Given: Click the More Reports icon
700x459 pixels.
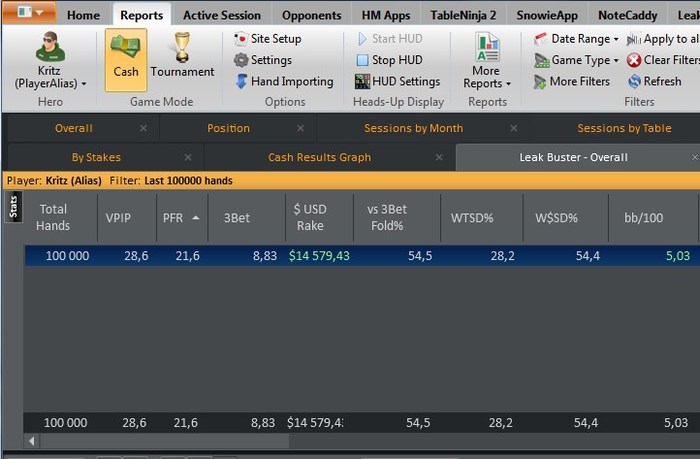Looking at the screenshot, I should tap(487, 47).
